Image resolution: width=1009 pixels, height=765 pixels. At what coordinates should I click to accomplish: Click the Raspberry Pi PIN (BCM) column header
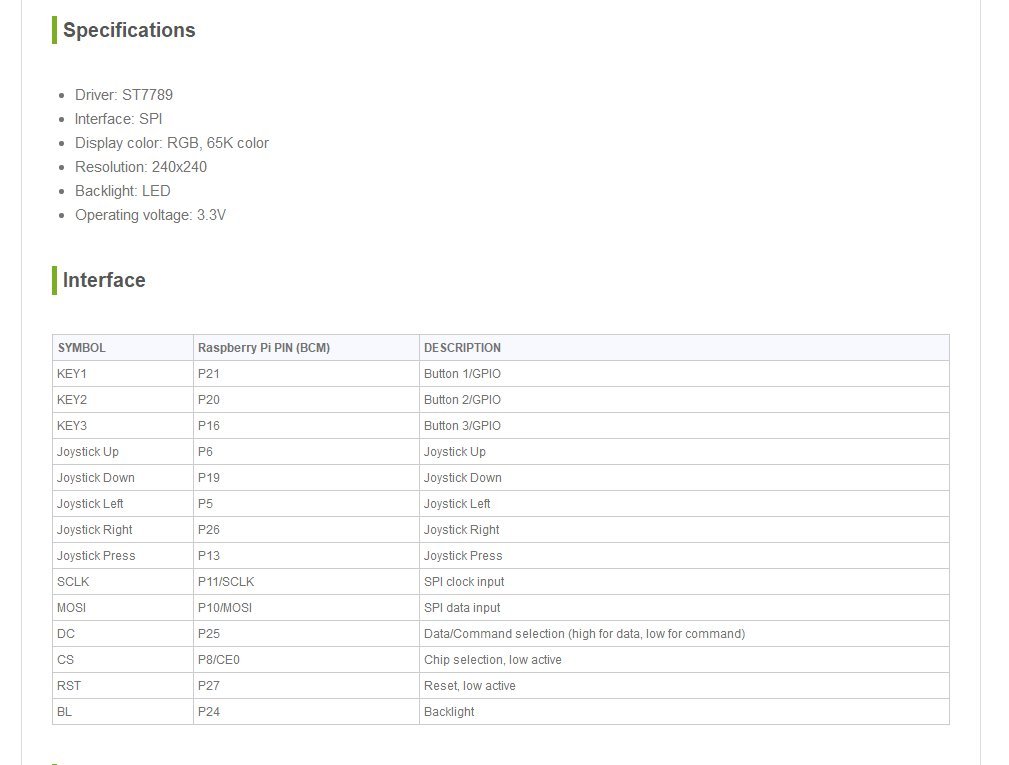point(264,348)
